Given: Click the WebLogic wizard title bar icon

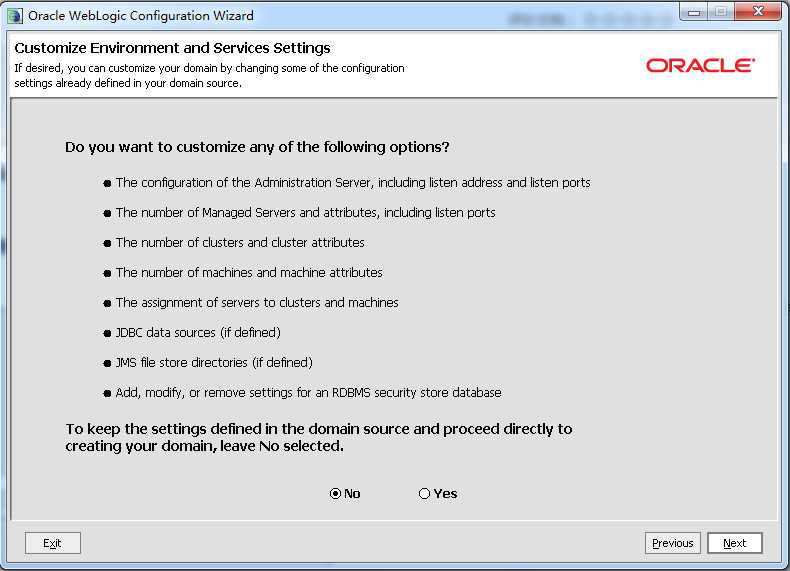Looking at the screenshot, I should [x=15, y=16].
